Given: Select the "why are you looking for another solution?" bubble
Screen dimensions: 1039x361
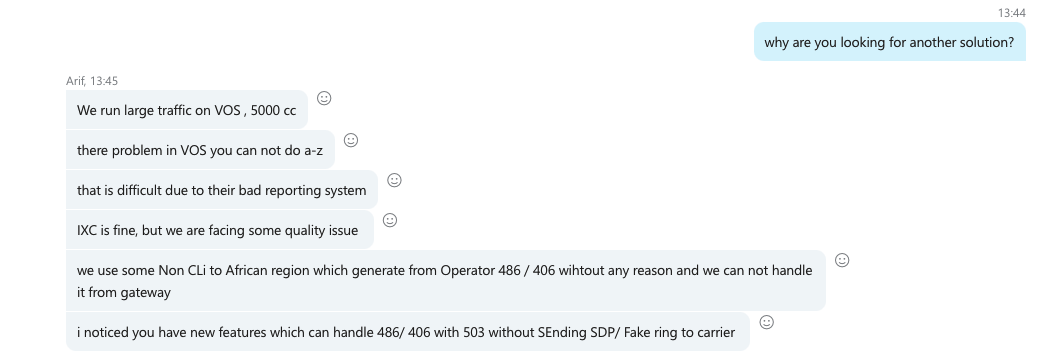Looking at the screenshot, I should (889, 42).
